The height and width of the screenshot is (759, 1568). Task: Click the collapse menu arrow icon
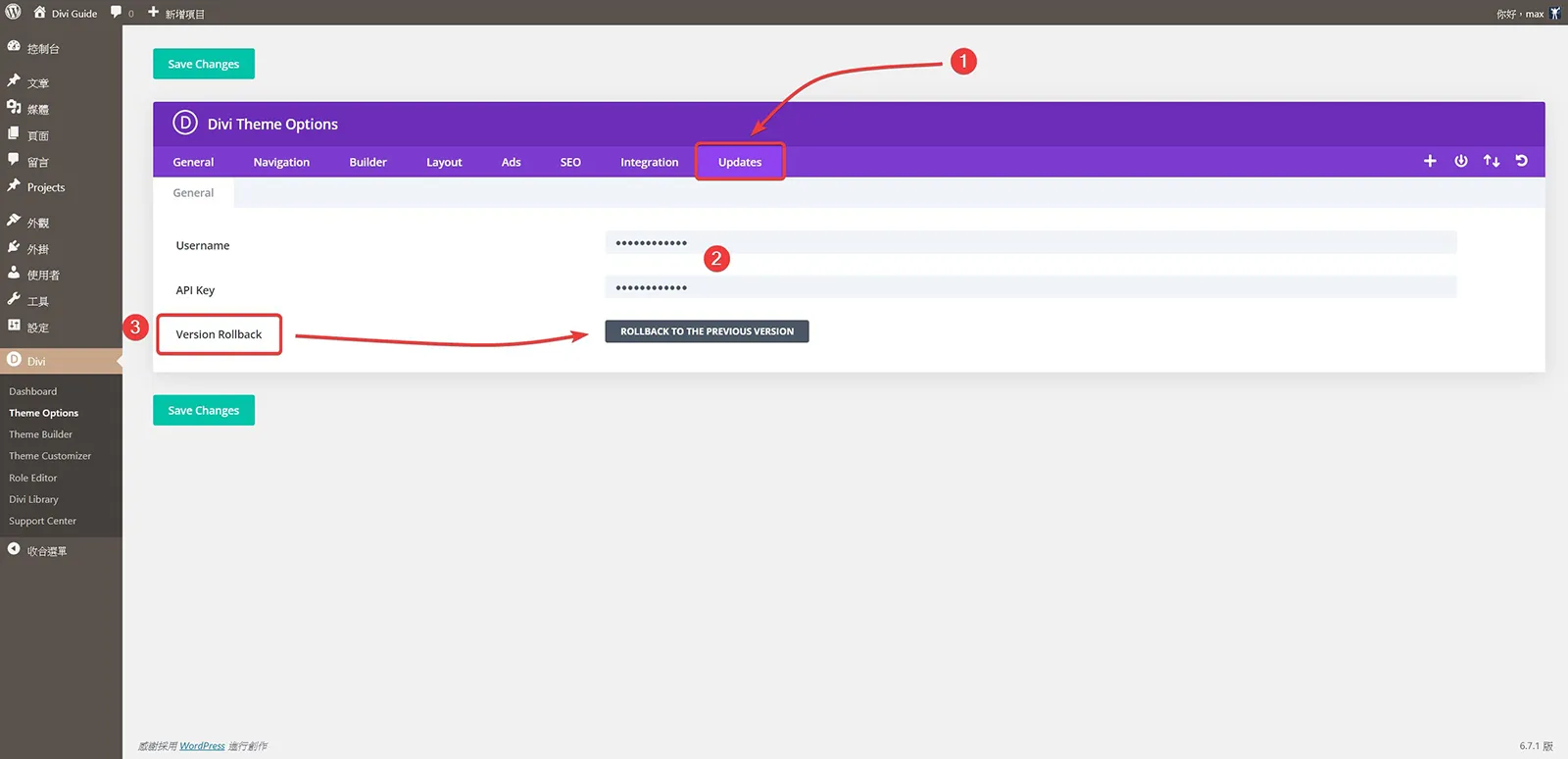[14, 549]
